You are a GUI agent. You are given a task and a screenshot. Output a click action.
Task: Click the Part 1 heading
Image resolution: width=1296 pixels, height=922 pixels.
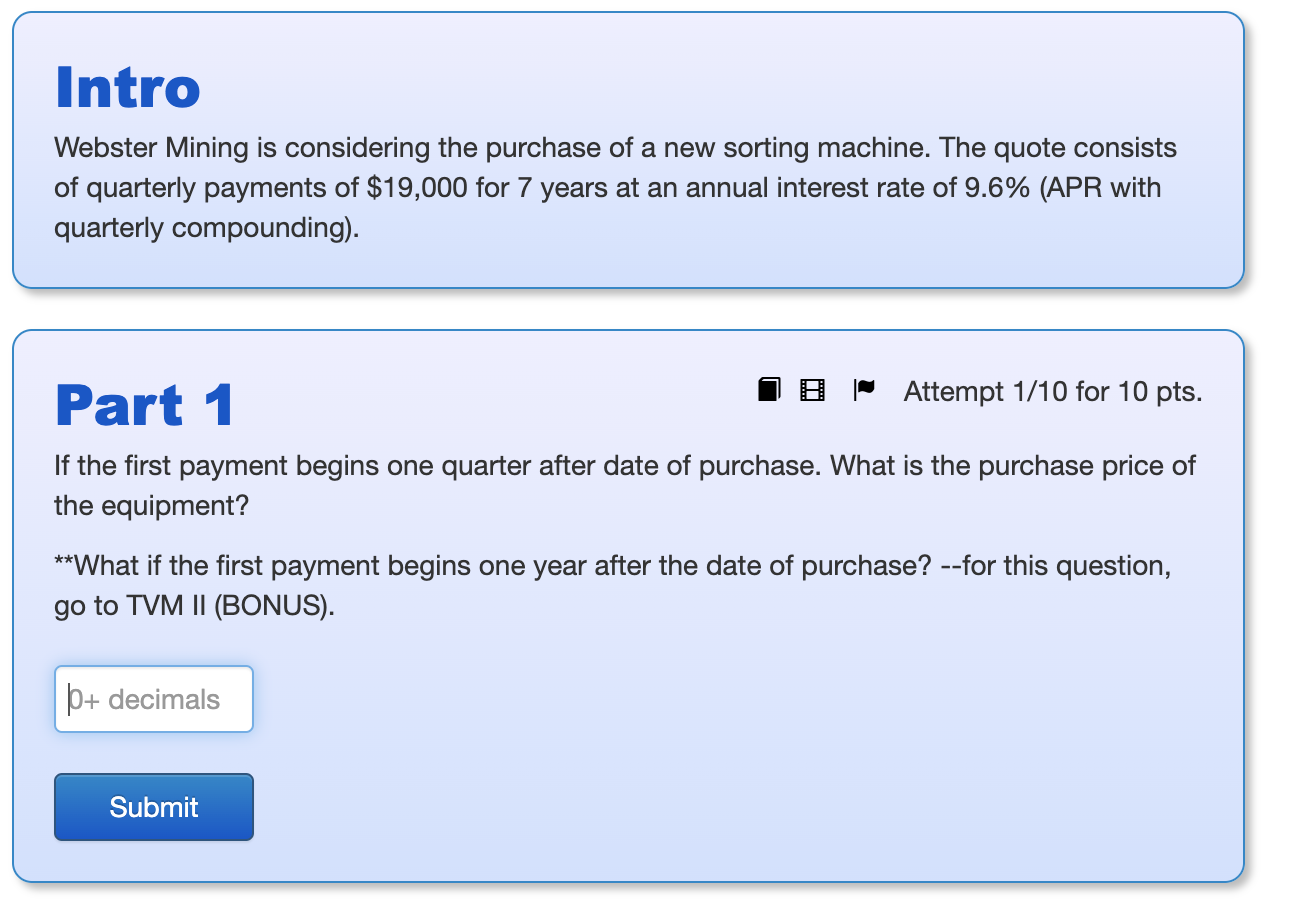[x=145, y=405]
